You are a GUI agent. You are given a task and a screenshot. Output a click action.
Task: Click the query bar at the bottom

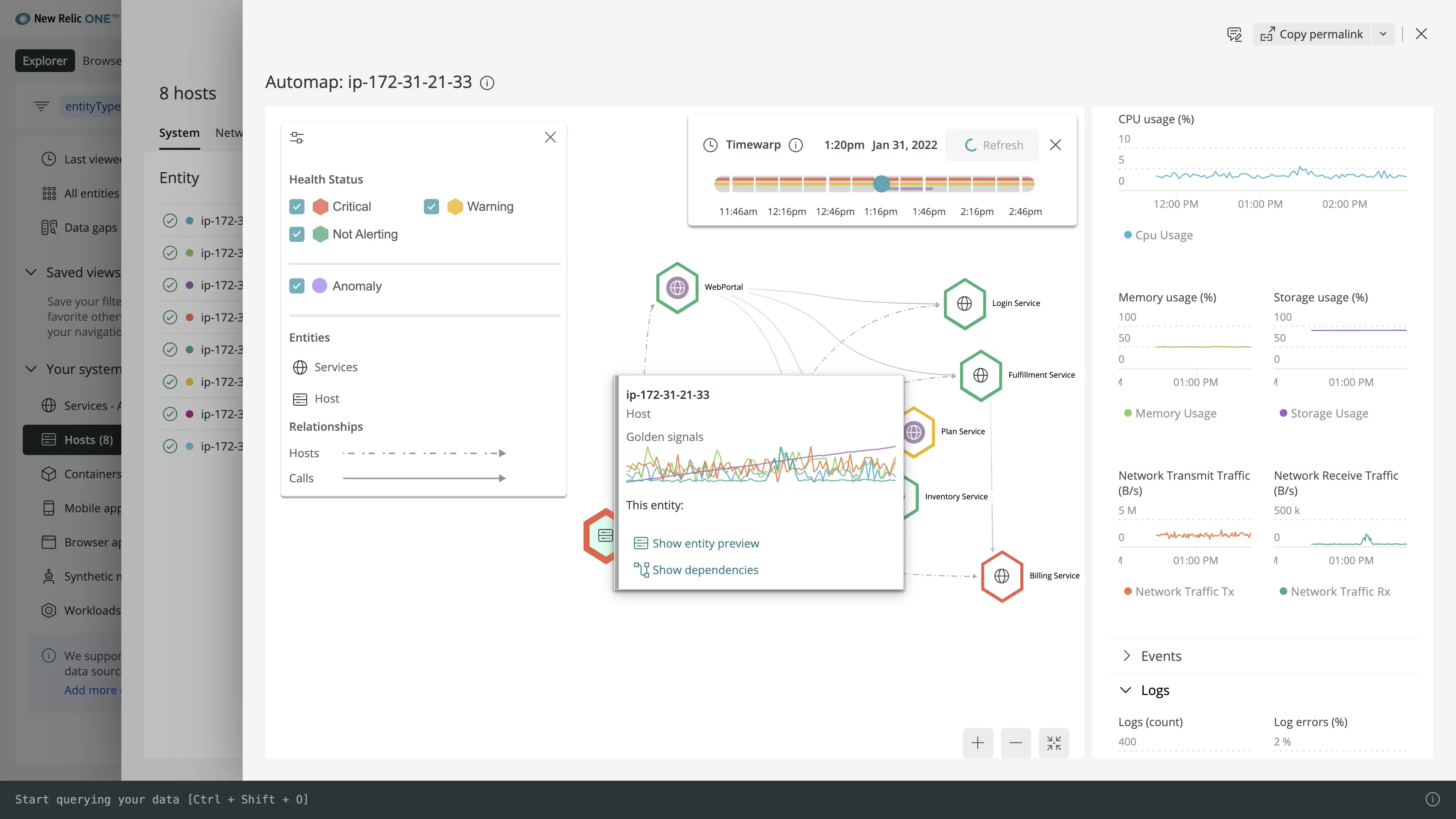(728, 799)
